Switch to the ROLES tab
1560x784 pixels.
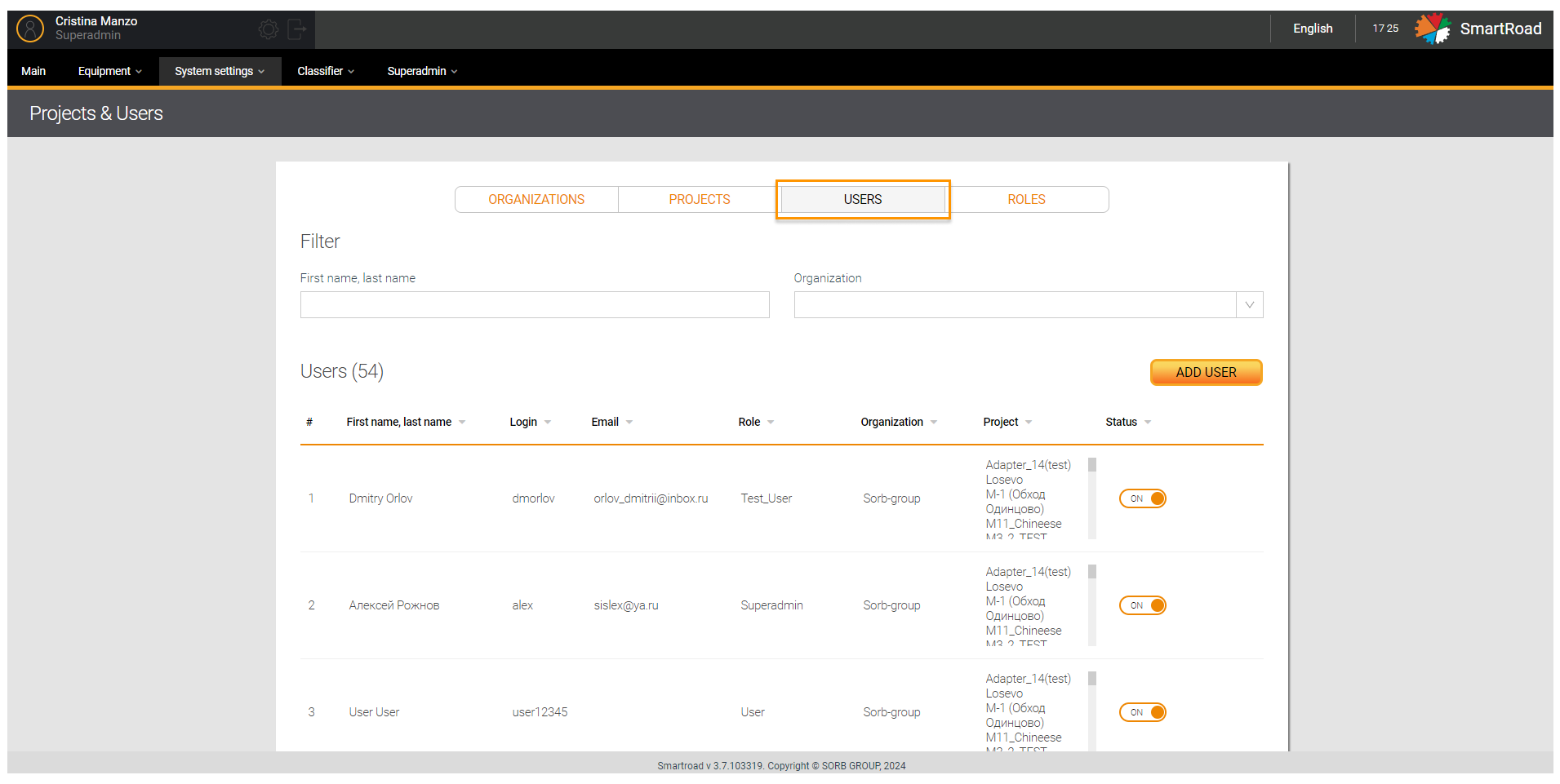(x=1026, y=200)
